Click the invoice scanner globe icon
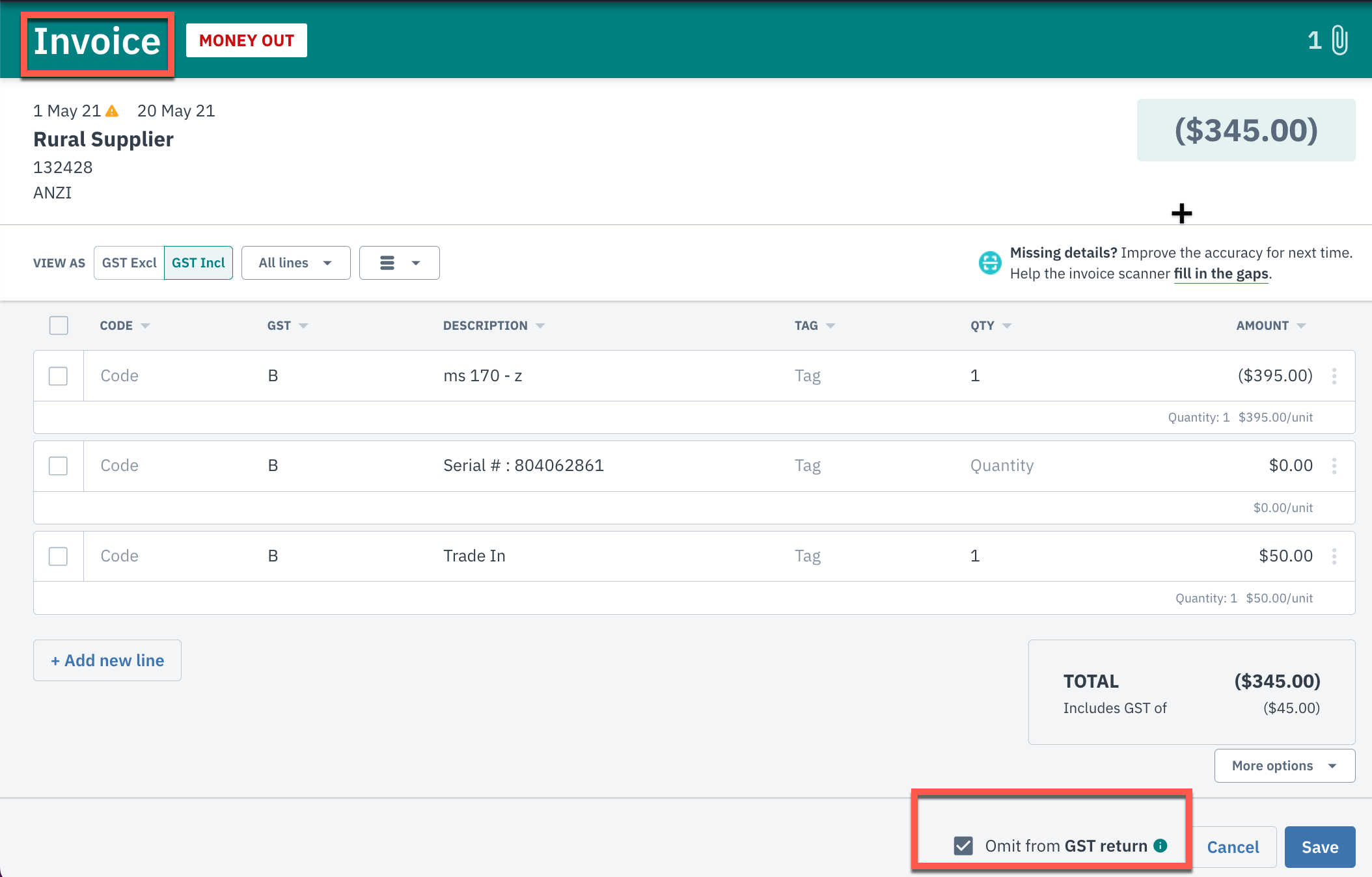Image resolution: width=1372 pixels, height=877 pixels. coord(990,263)
